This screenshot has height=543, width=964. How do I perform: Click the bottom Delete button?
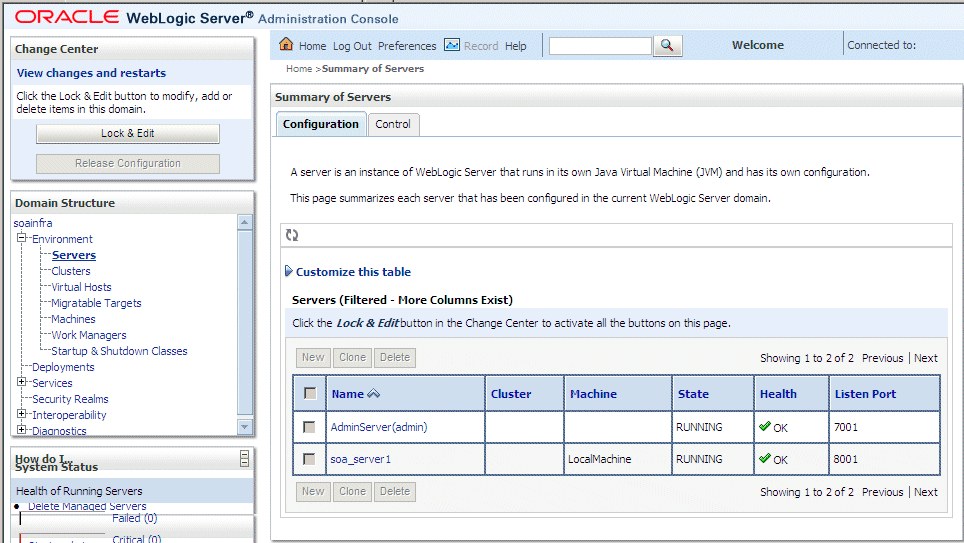[x=395, y=491]
